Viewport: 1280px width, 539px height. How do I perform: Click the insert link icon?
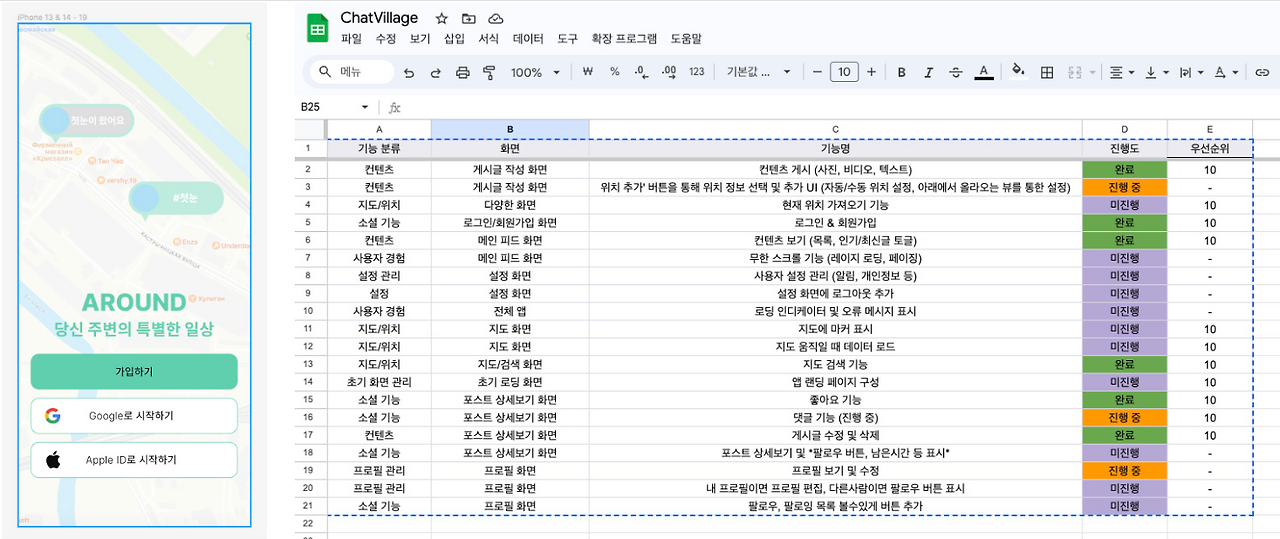[x=1262, y=72]
